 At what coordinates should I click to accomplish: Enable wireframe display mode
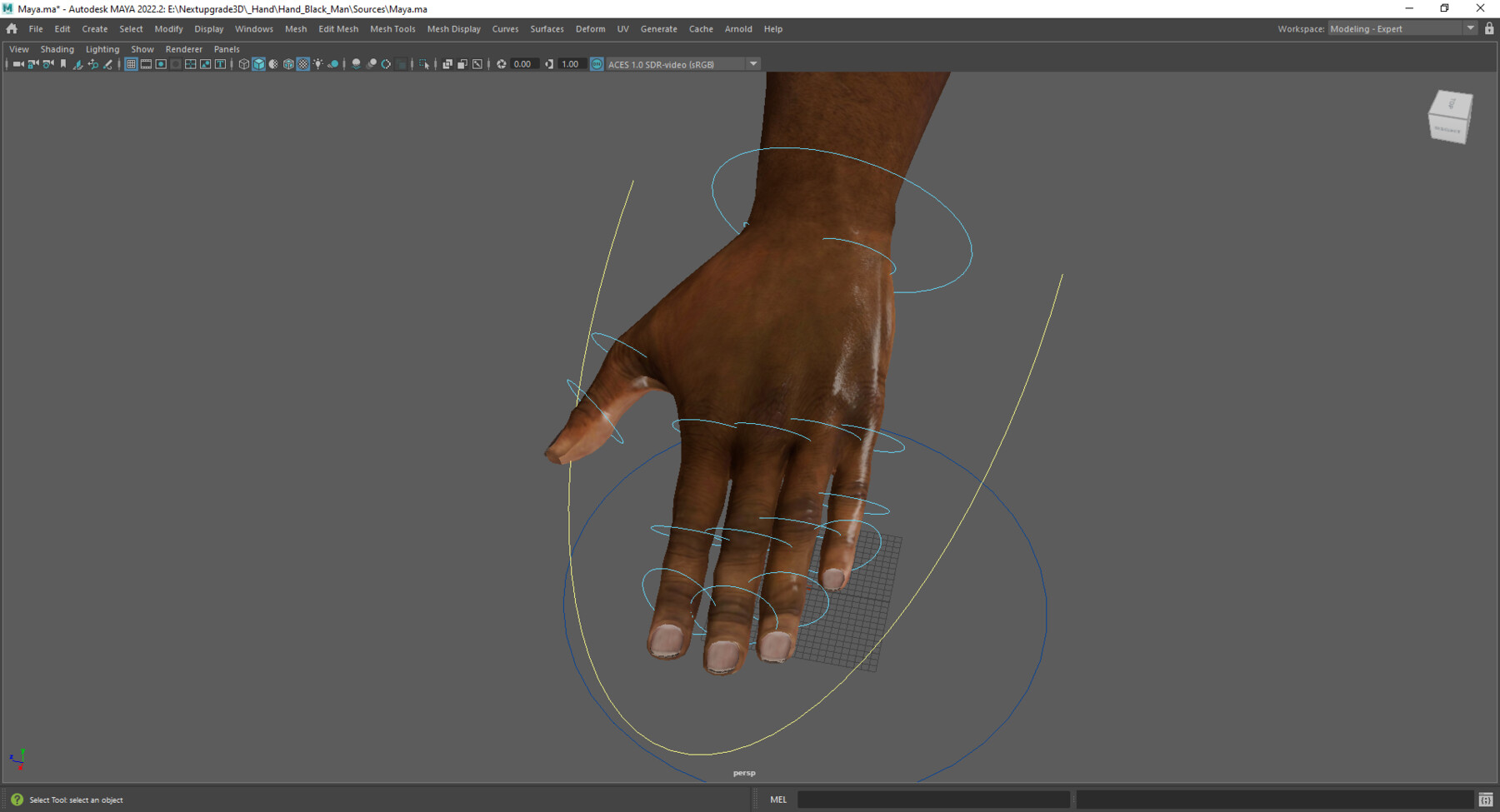click(x=243, y=63)
